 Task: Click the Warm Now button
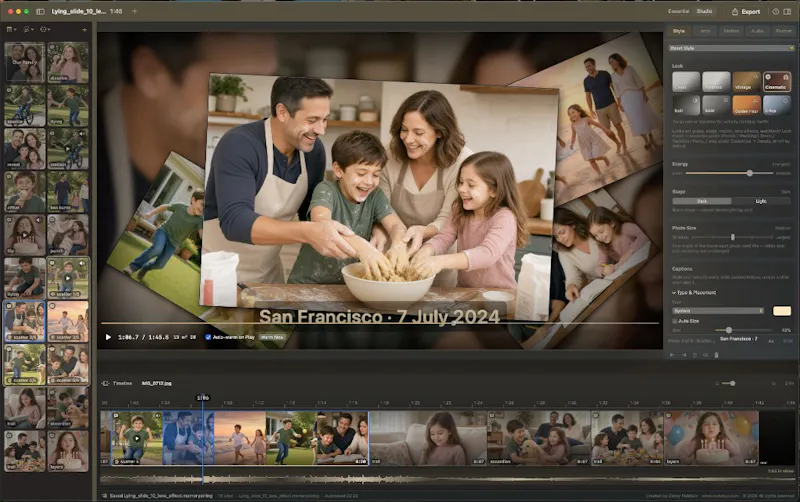272,337
